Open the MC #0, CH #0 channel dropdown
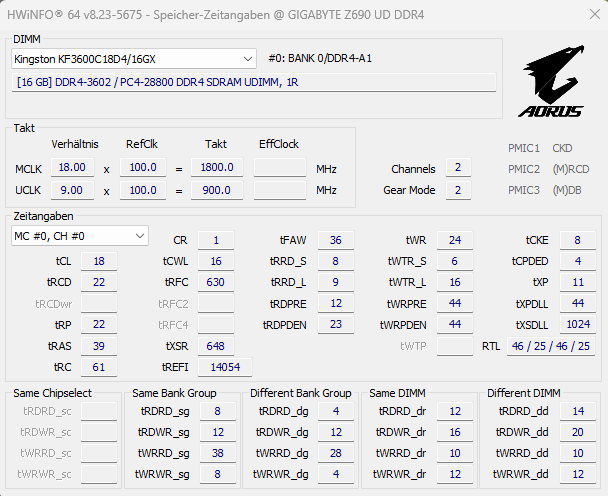Screen dimensions: 608x496 point(80,236)
